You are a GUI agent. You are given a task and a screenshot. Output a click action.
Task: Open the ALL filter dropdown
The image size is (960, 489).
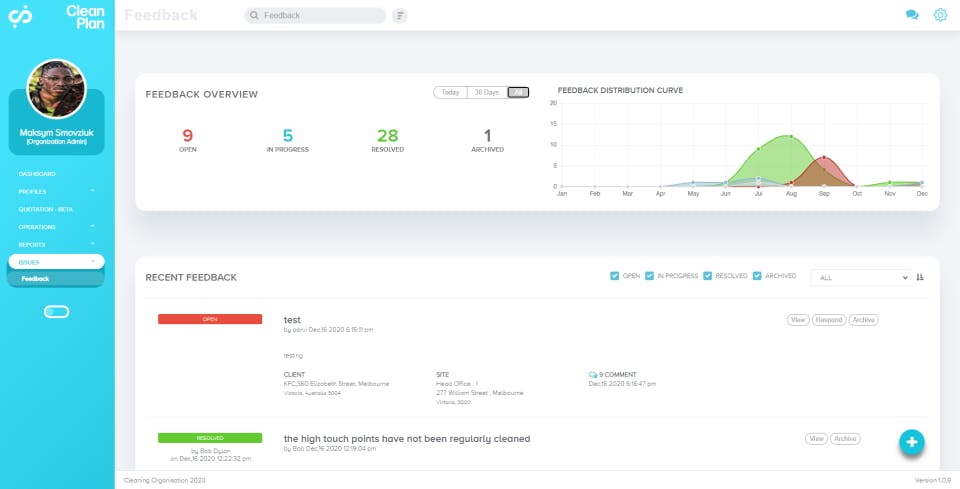coord(861,277)
